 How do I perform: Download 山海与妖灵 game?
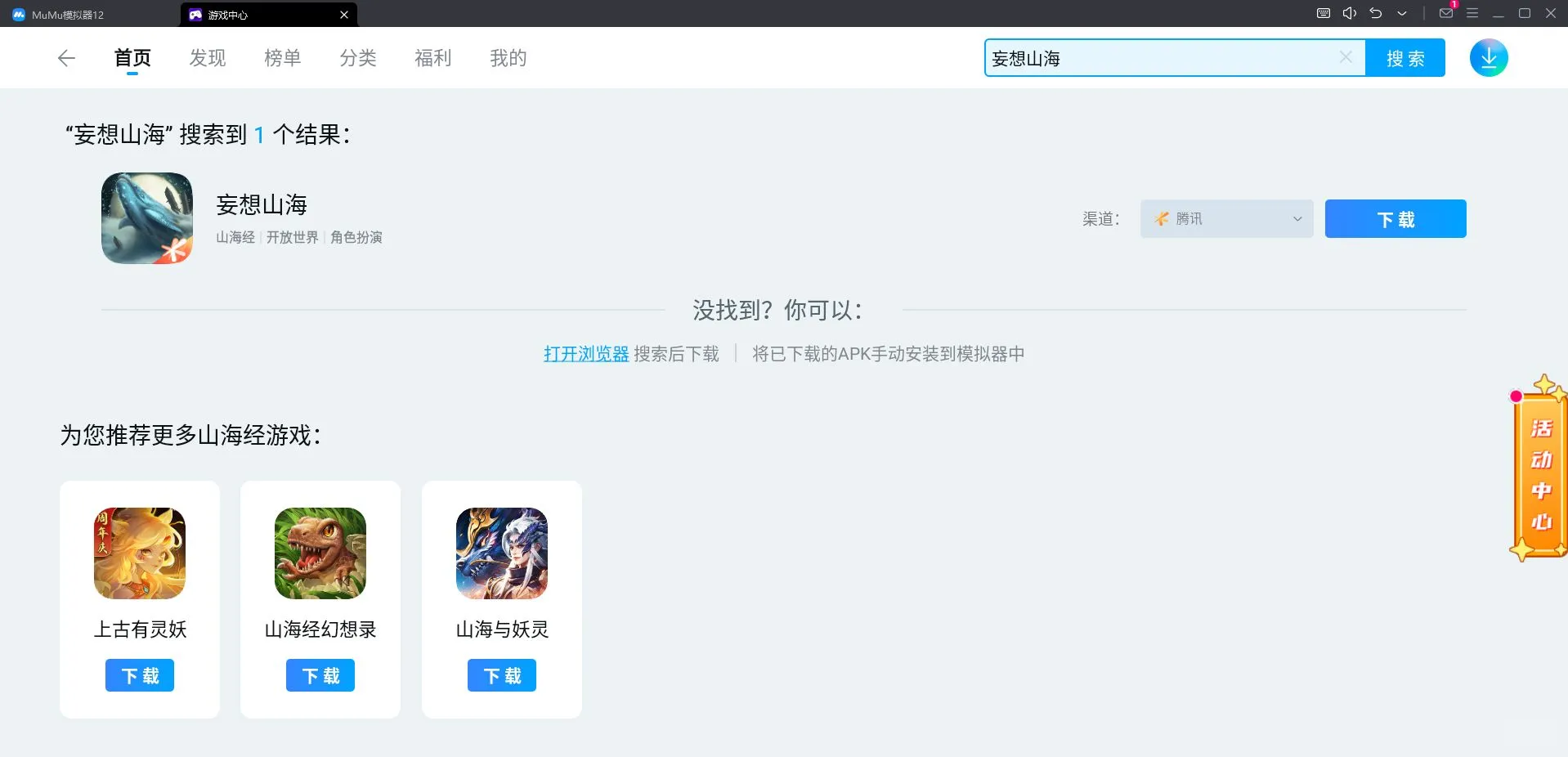[x=501, y=675]
